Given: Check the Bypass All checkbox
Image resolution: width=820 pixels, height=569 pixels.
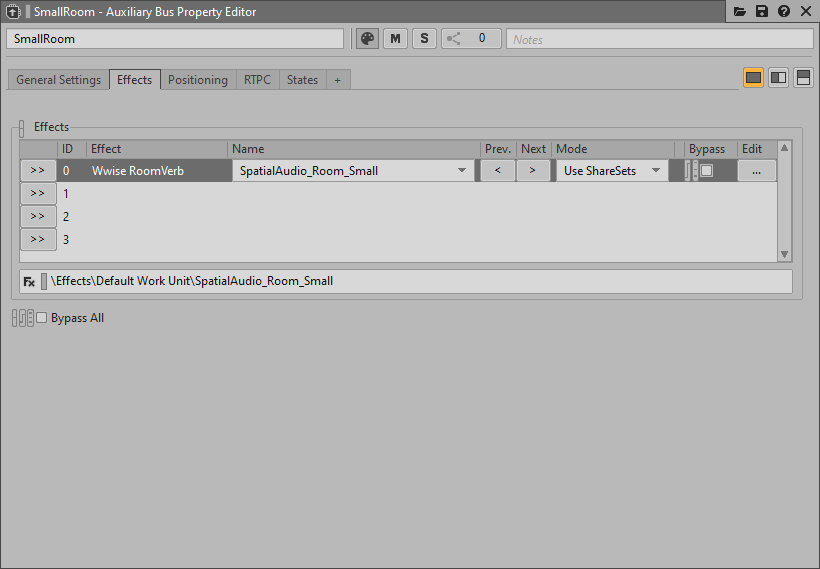Looking at the screenshot, I should click(42, 318).
